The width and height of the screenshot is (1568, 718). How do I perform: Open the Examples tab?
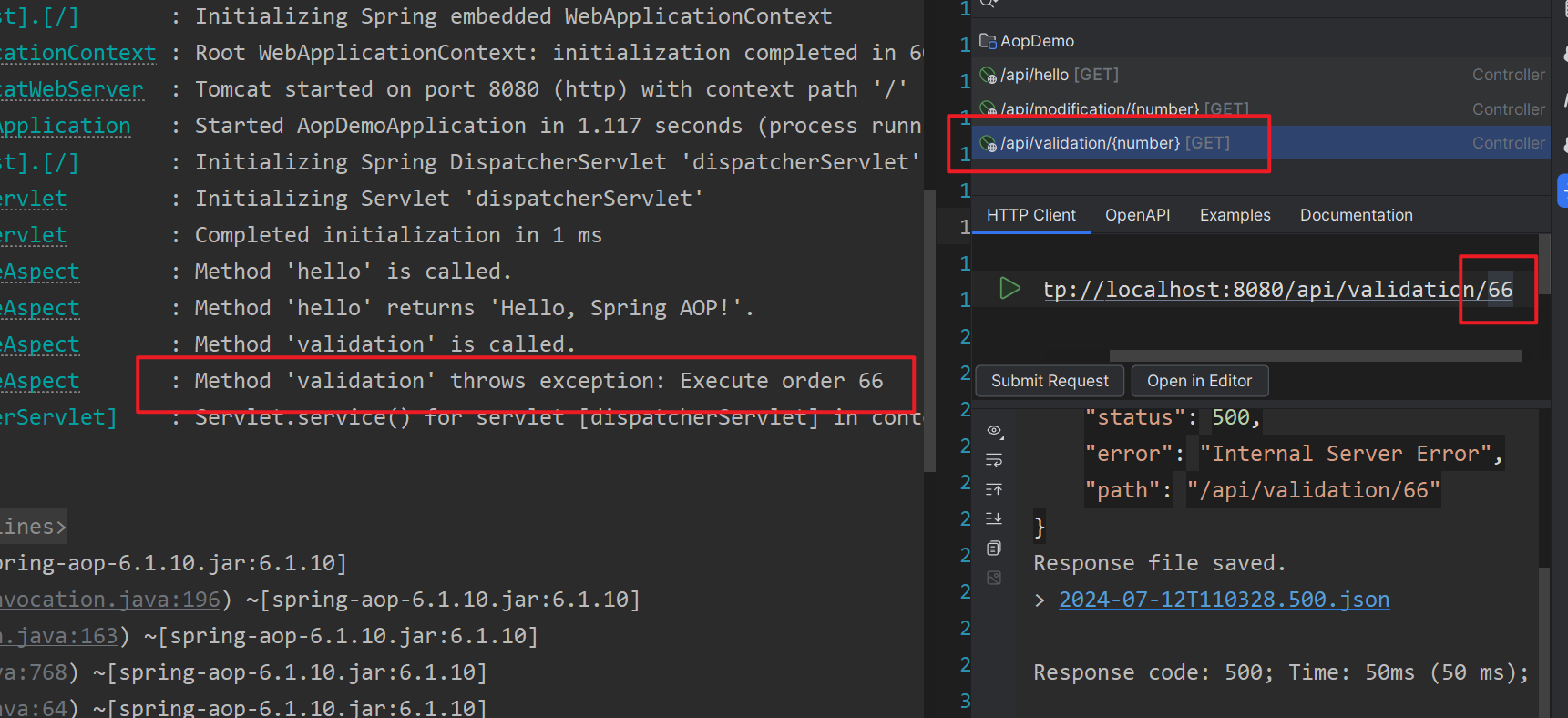click(1235, 215)
